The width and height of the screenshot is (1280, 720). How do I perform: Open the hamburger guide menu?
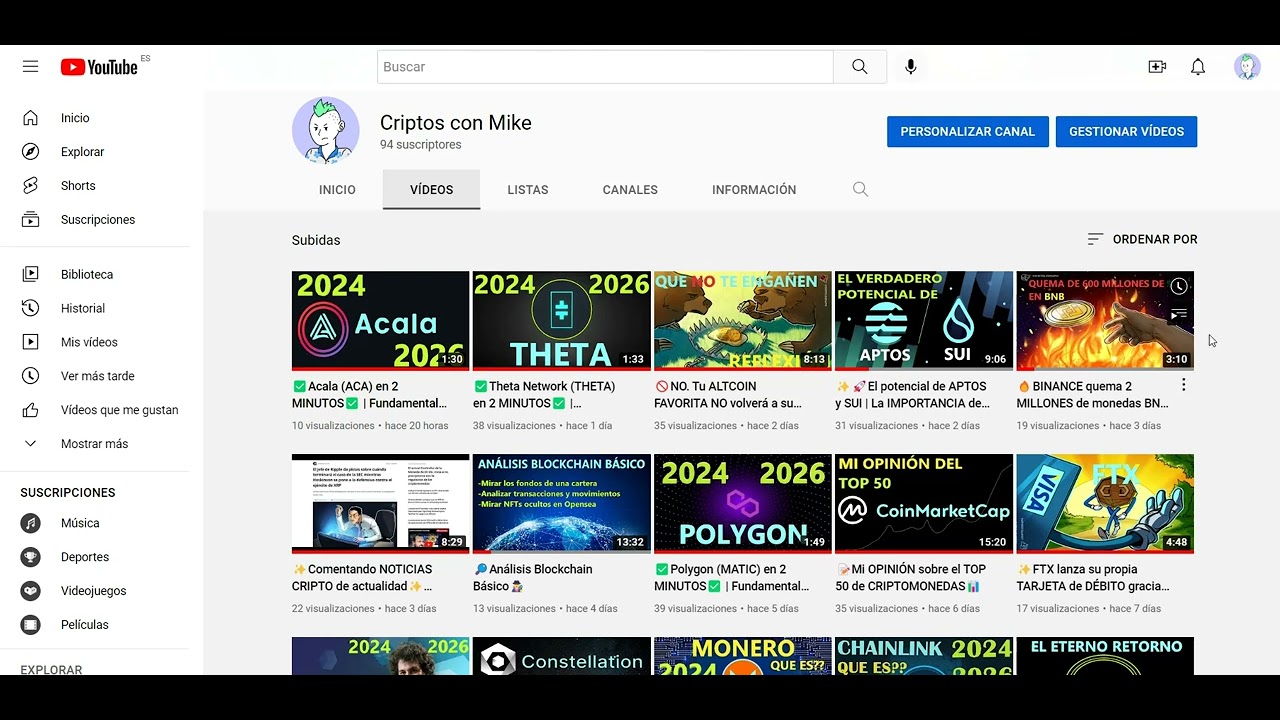click(30, 67)
